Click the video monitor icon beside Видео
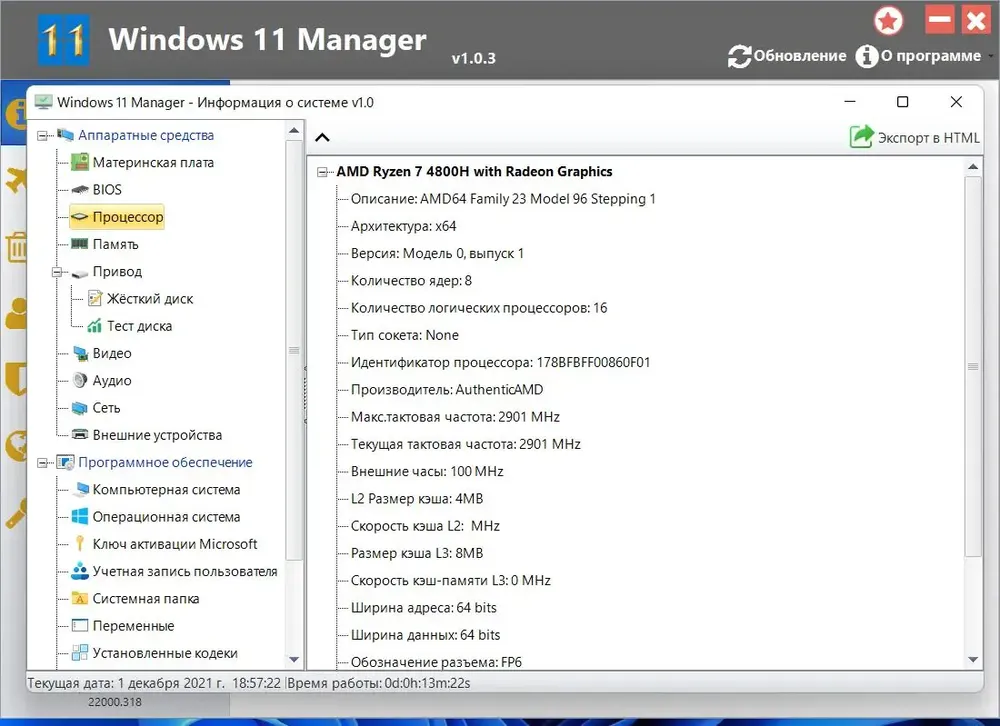The image size is (1000, 726). (80, 353)
